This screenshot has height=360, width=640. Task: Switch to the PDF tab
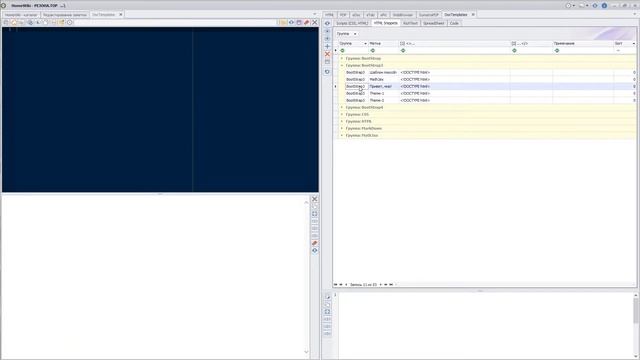coord(343,15)
